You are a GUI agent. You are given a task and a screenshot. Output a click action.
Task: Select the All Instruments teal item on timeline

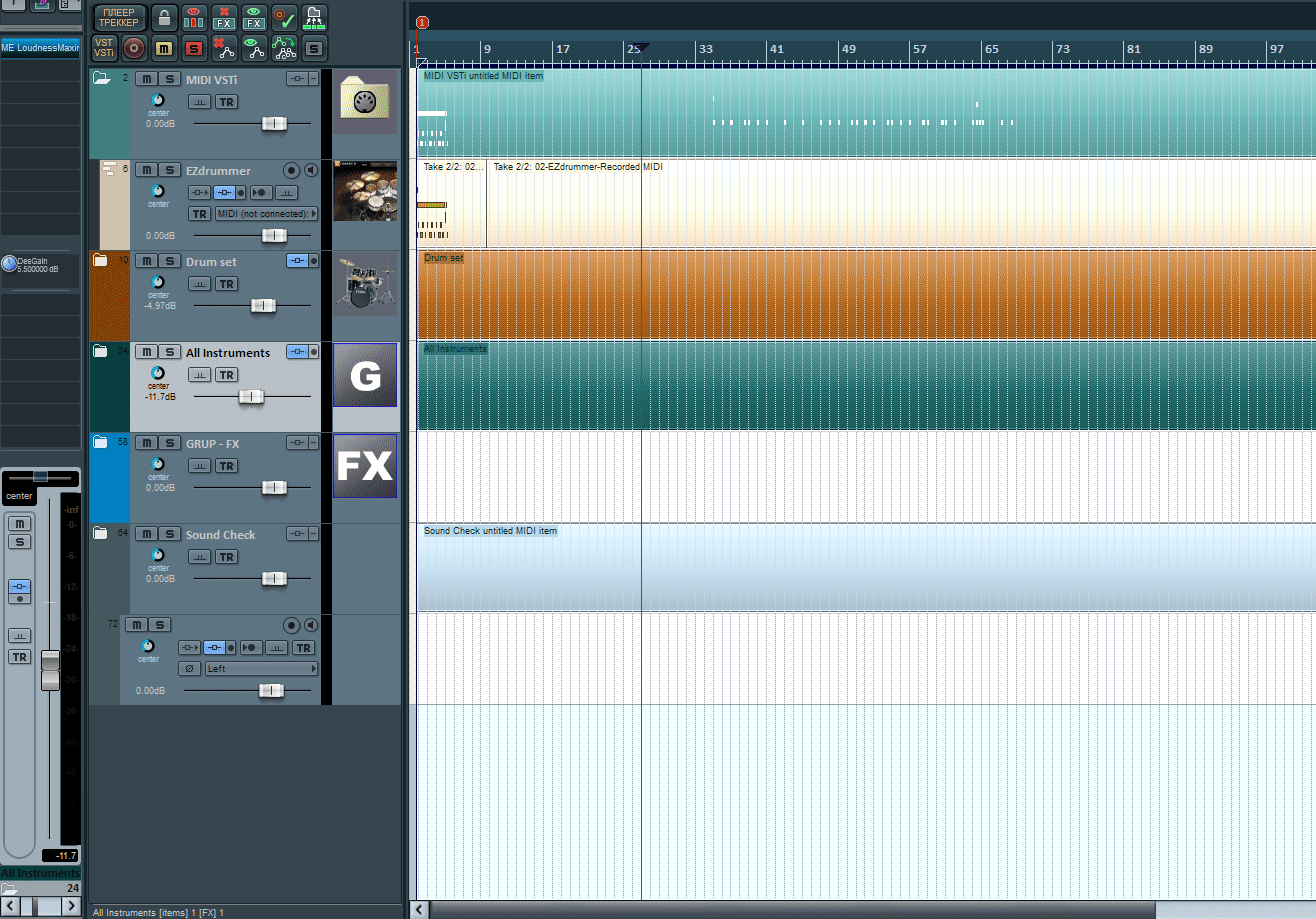[x=866, y=386]
